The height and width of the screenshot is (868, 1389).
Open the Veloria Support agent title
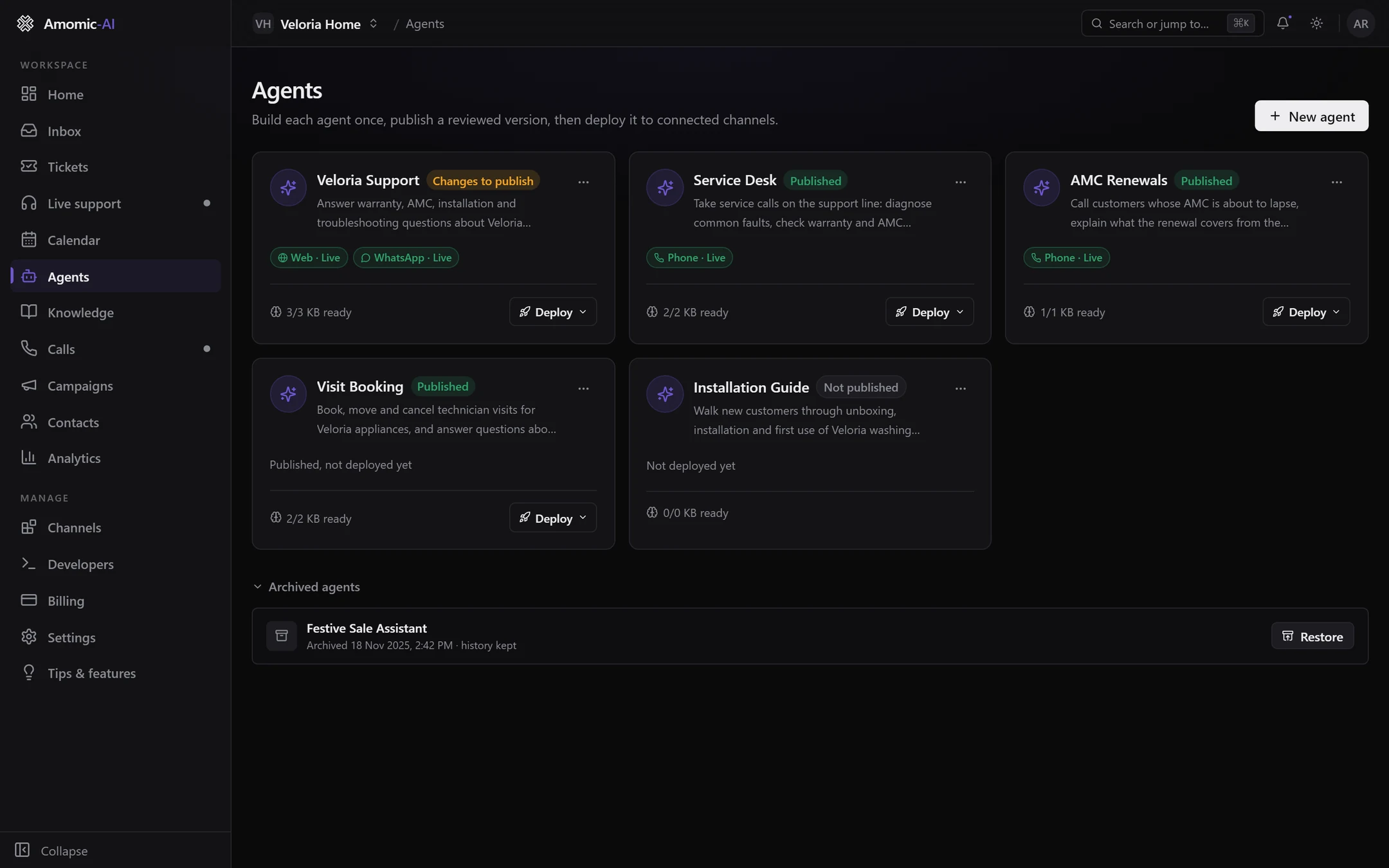[x=368, y=180]
